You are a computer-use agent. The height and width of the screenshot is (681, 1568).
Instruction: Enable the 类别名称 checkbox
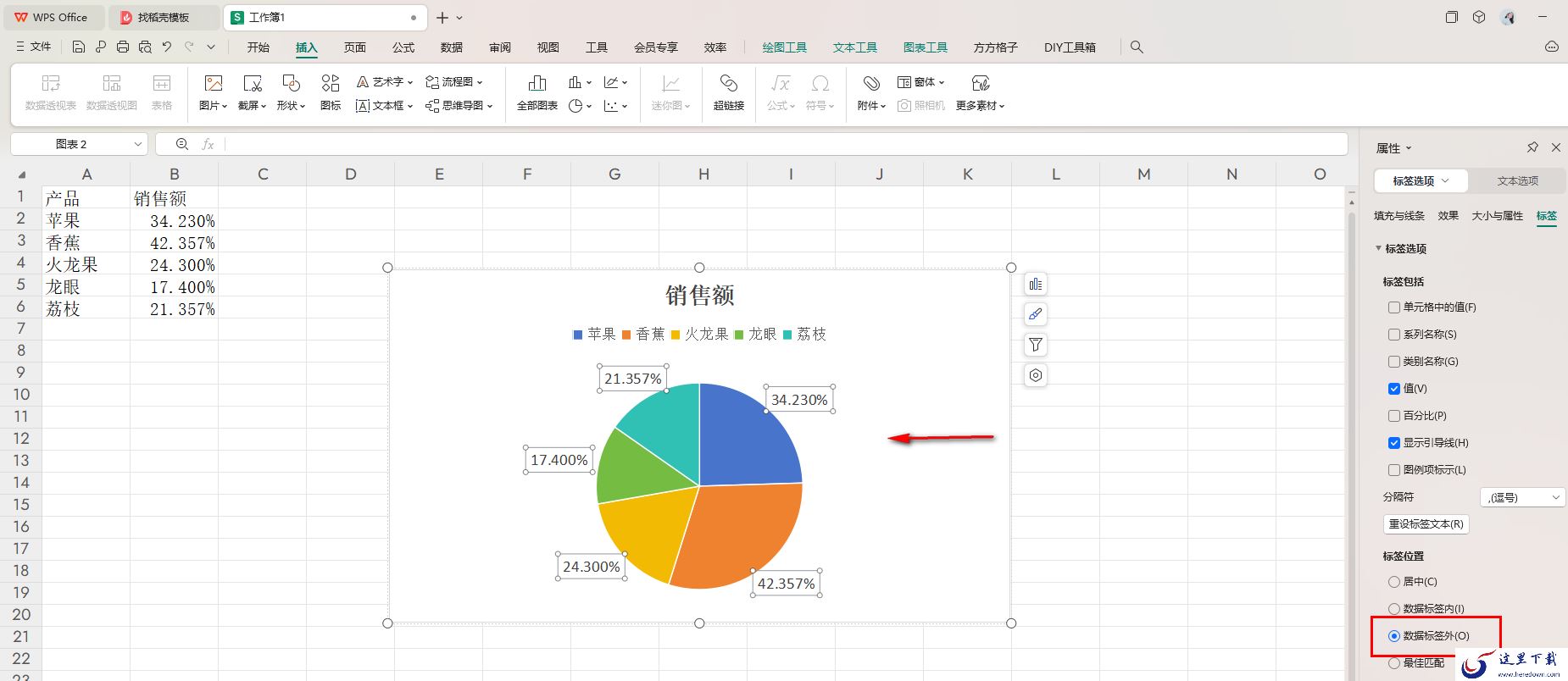[x=1394, y=362]
